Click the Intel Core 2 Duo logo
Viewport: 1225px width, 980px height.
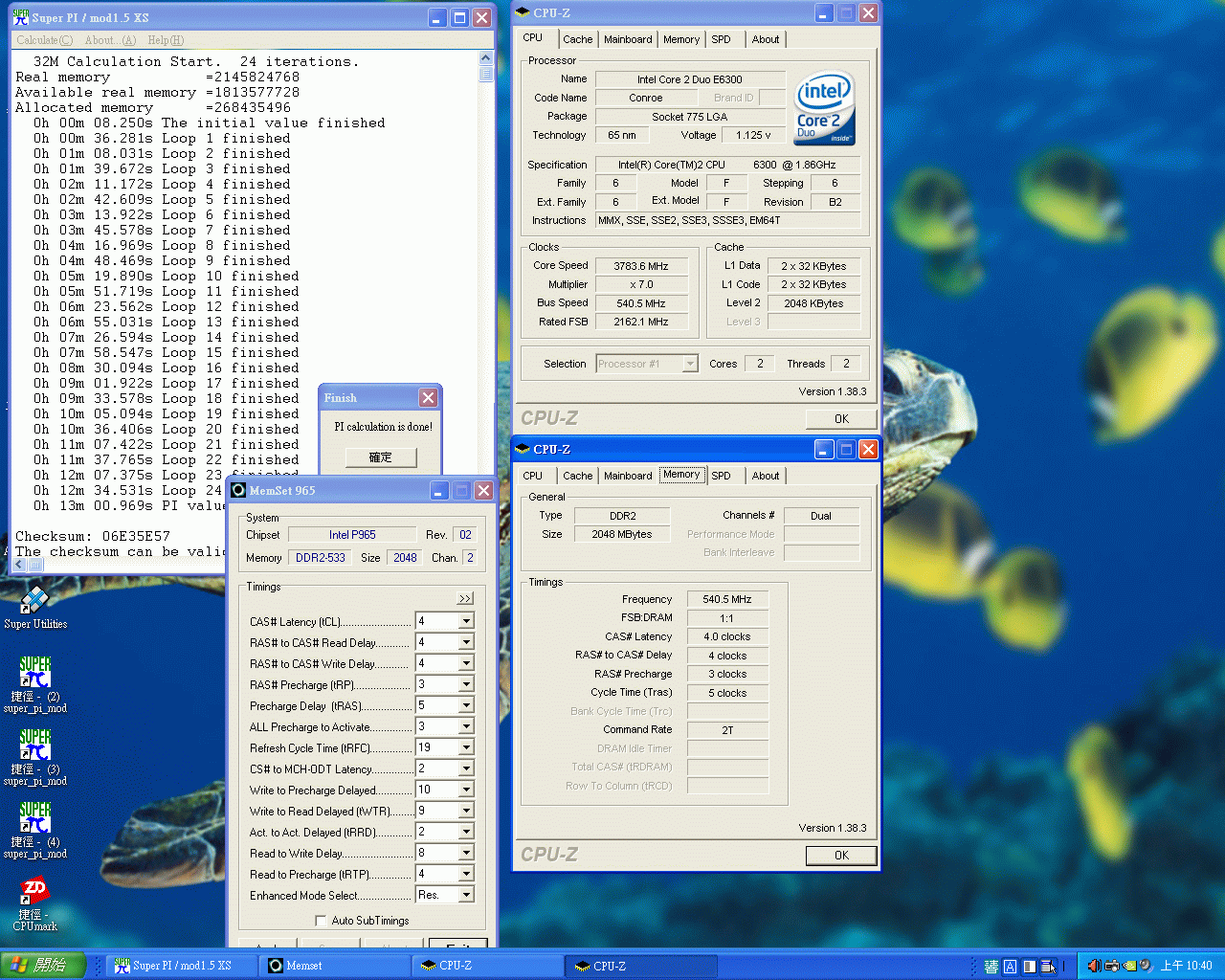[824, 108]
